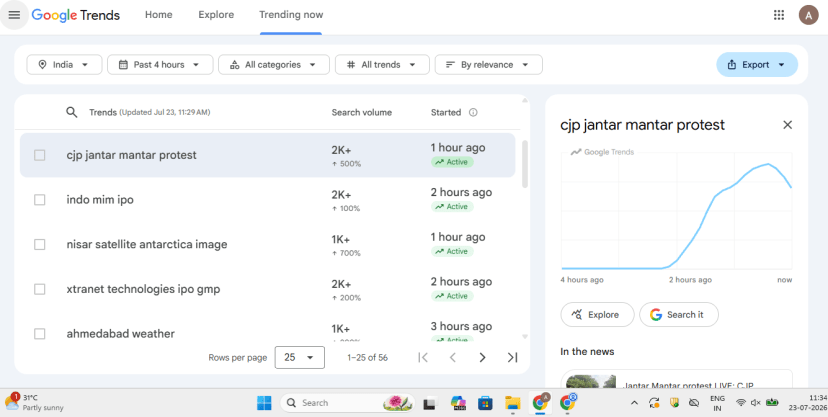Open the By relevance sort dropdown
Image resolution: width=828 pixels, height=417 pixels.
coord(488,64)
